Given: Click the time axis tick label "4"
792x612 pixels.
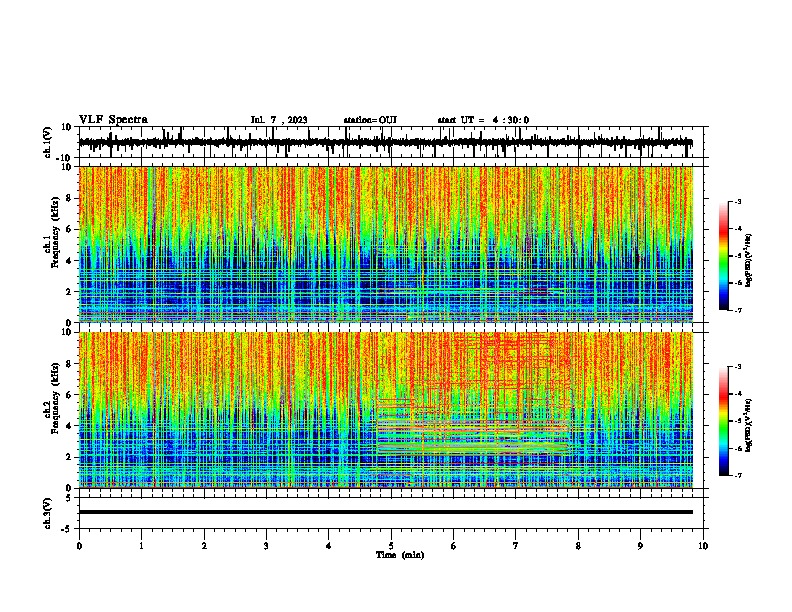Looking at the screenshot, I should pyautogui.click(x=329, y=546).
